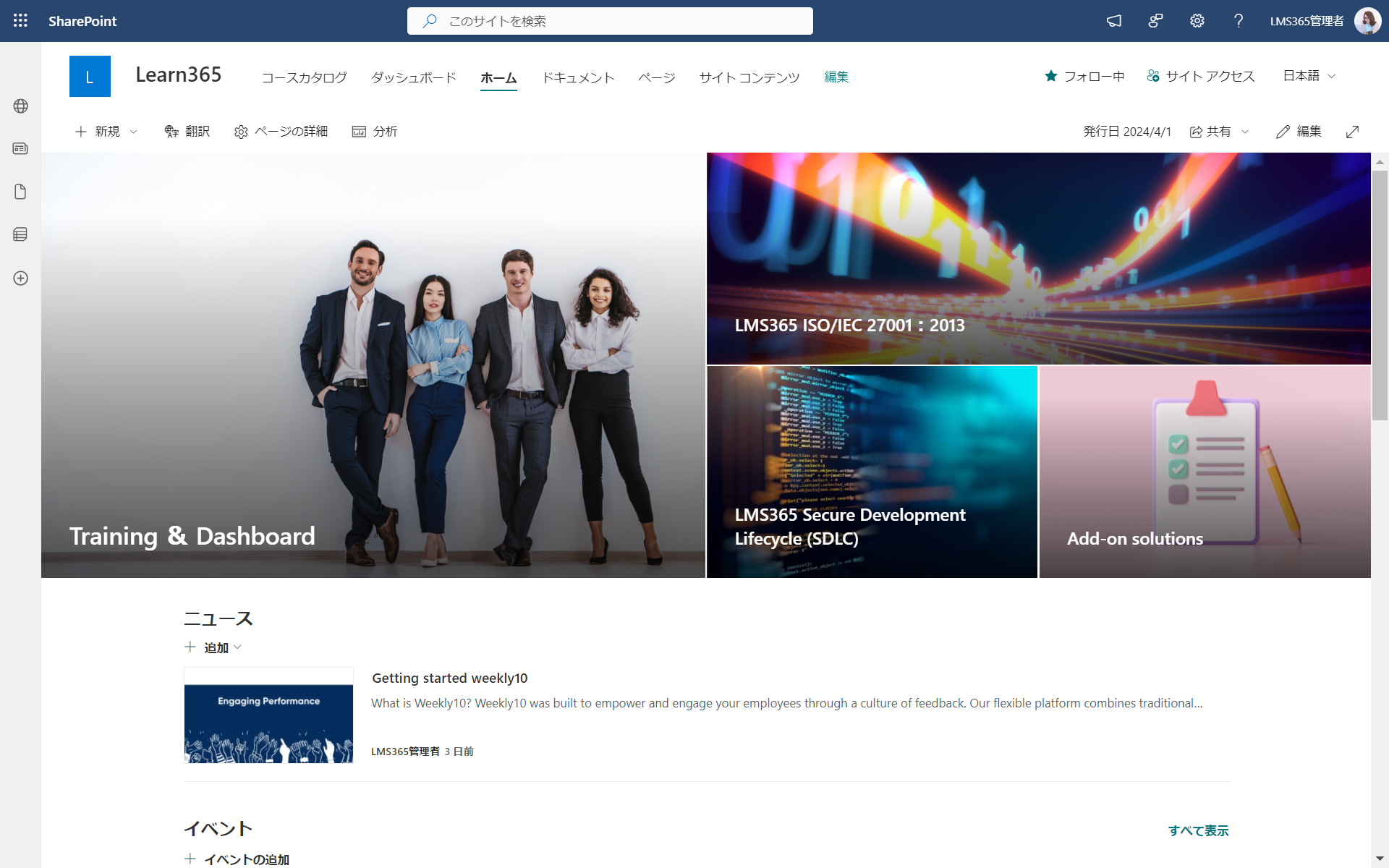The height and width of the screenshot is (868, 1389).
Task: Click the ニュース section heading
Action: pos(218,619)
